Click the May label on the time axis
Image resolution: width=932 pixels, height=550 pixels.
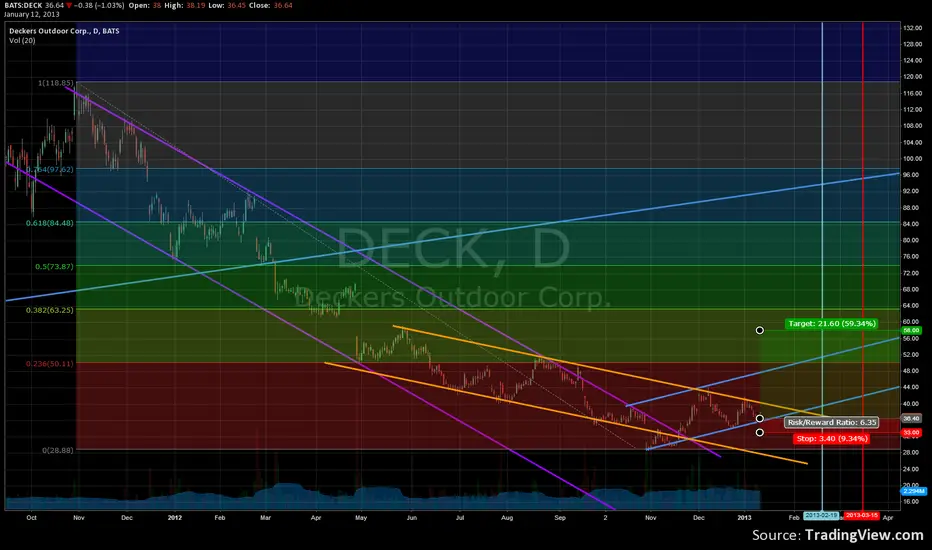tap(361, 518)
